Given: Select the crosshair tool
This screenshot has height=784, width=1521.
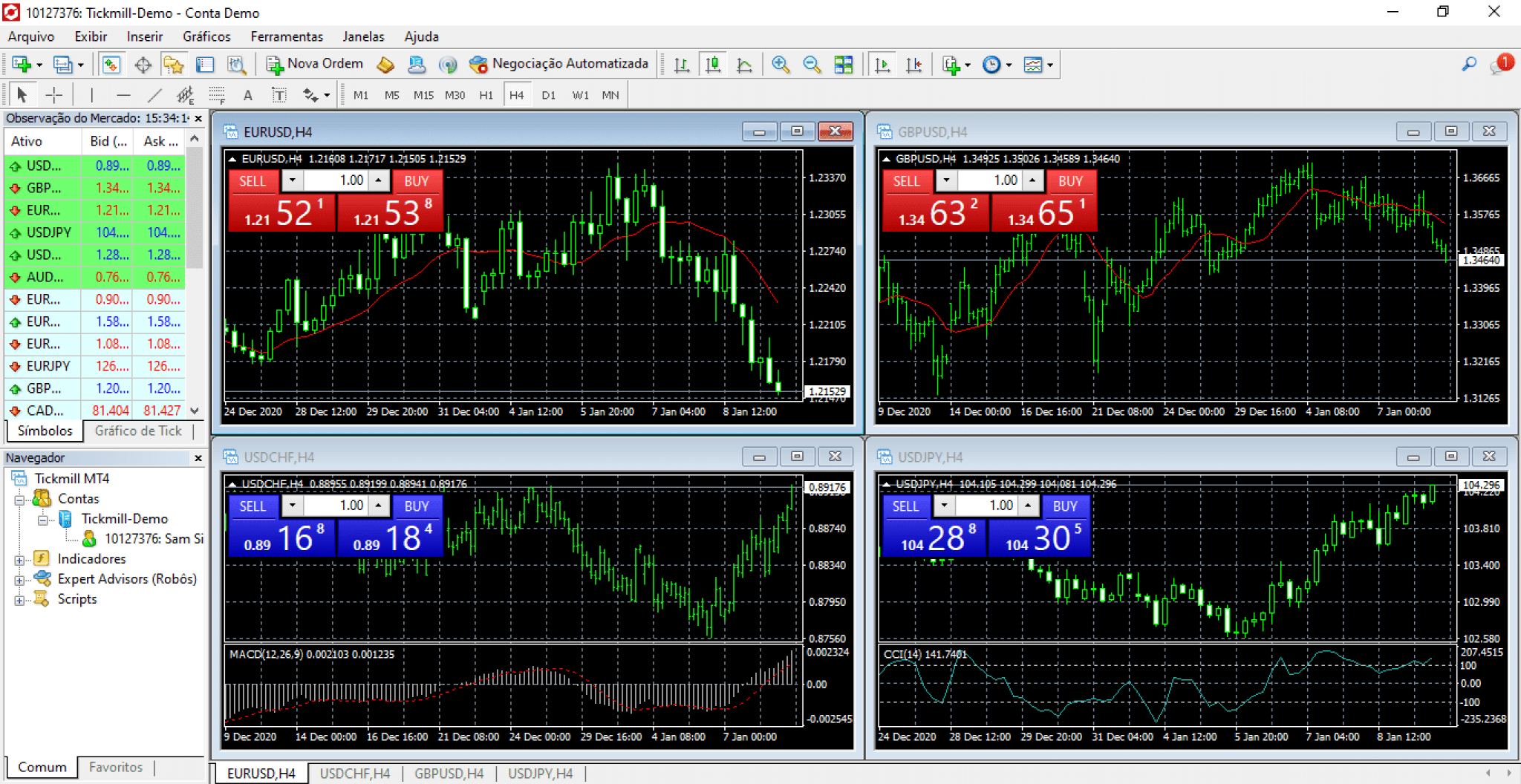Looking at the screenshot, I should coord(53,95).
